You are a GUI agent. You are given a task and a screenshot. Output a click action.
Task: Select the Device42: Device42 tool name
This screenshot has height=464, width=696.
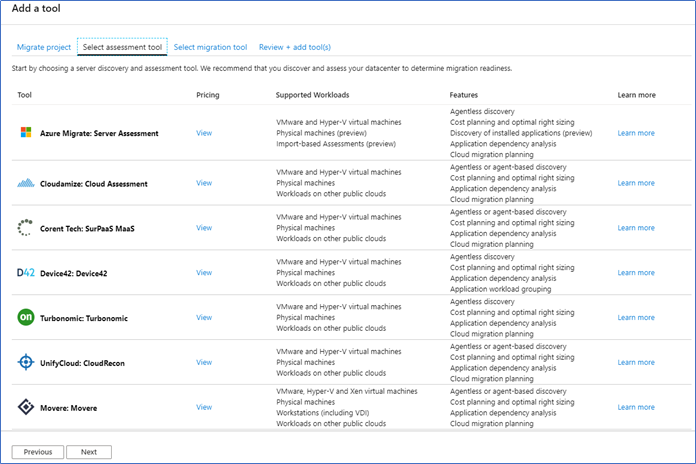(x=74, y=274)
